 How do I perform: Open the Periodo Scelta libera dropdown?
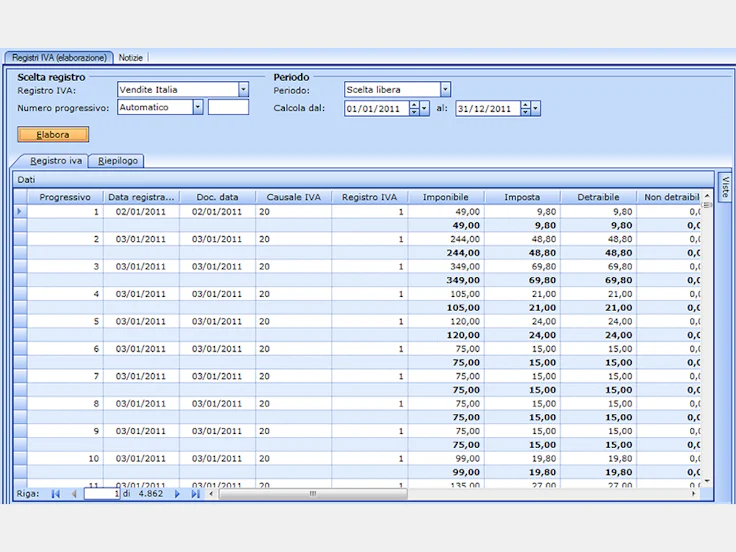pyautogui.click(x=445, y=89)
